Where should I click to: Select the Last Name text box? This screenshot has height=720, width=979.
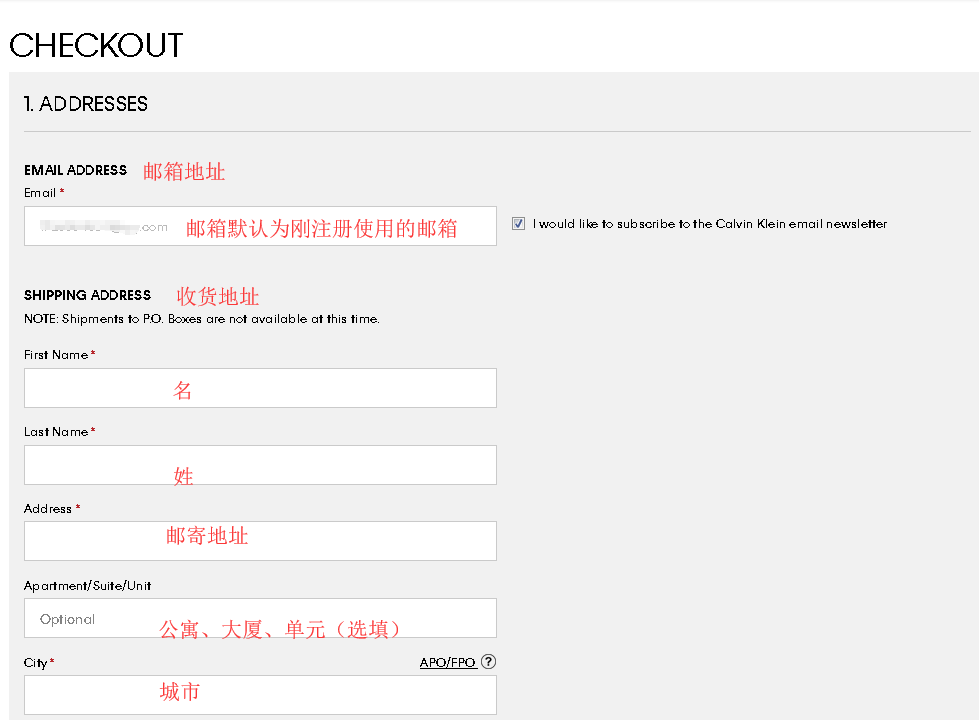point(260,465)
